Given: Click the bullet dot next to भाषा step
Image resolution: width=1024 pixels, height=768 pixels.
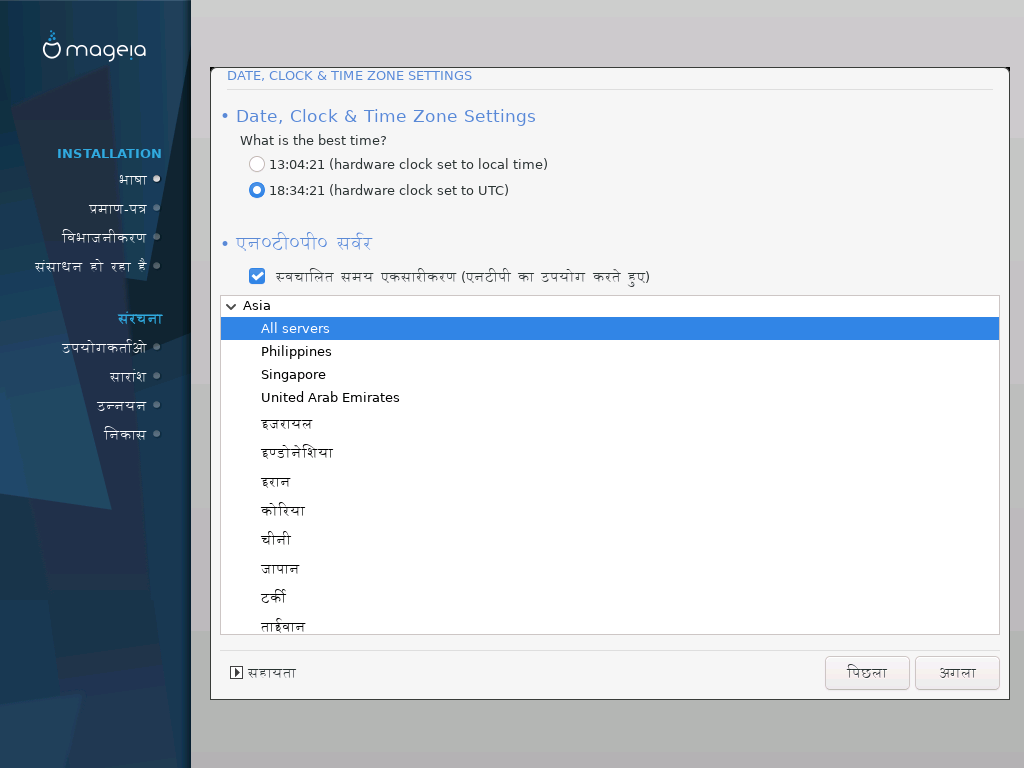Looking at the screenshot, I should coord(157,179).
